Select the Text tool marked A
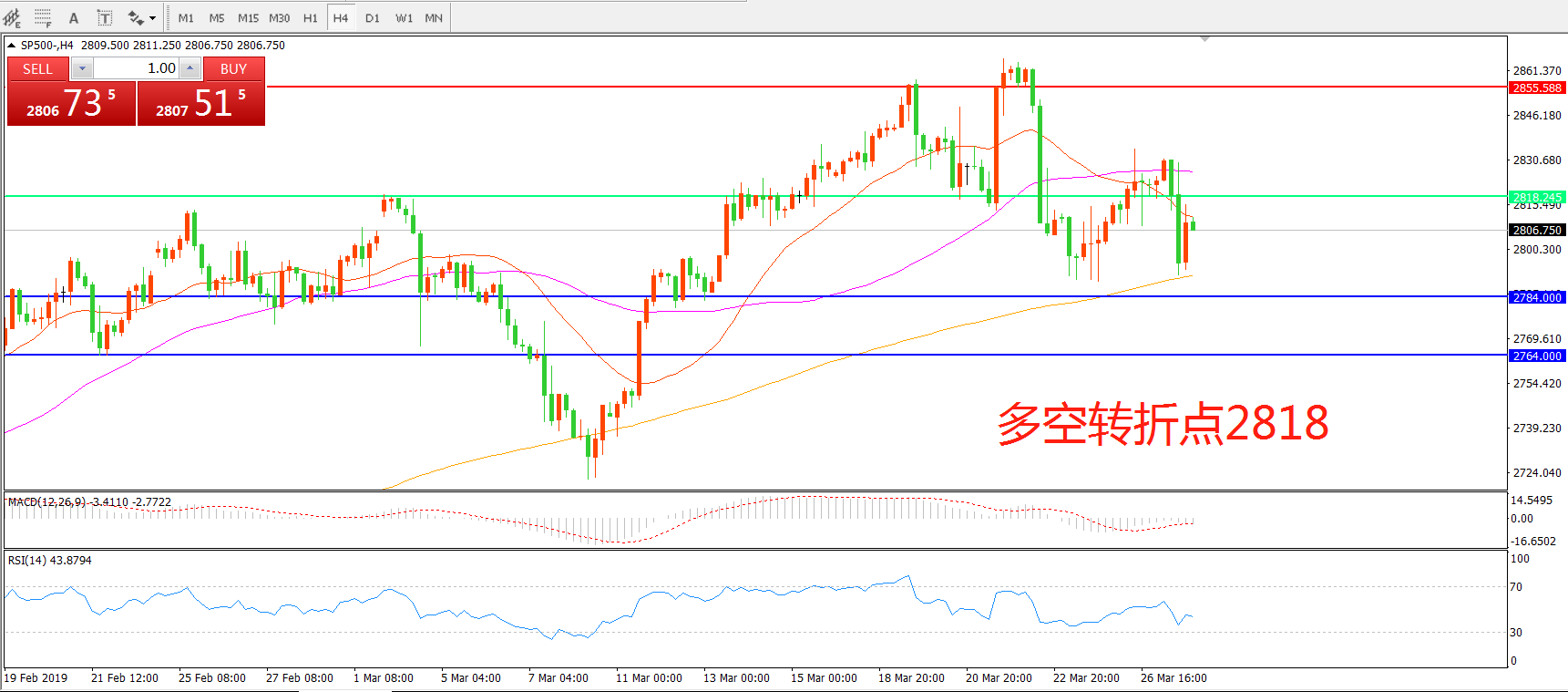Viewport: 1568px width, 692px height. coord(74,18)
